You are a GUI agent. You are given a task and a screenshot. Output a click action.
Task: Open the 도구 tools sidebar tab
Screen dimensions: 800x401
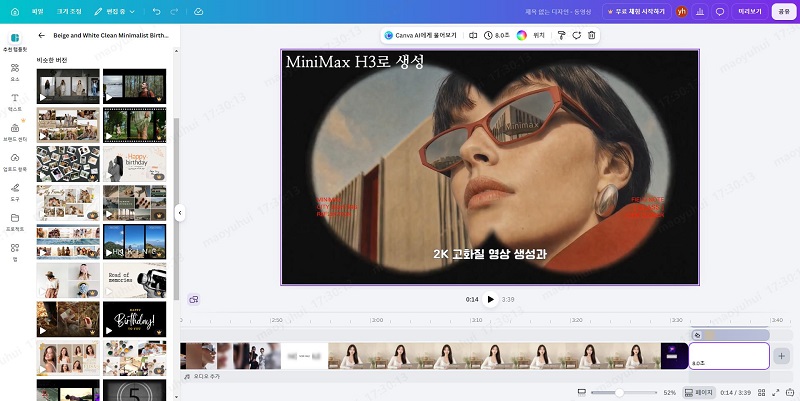(x=15, y=192)
